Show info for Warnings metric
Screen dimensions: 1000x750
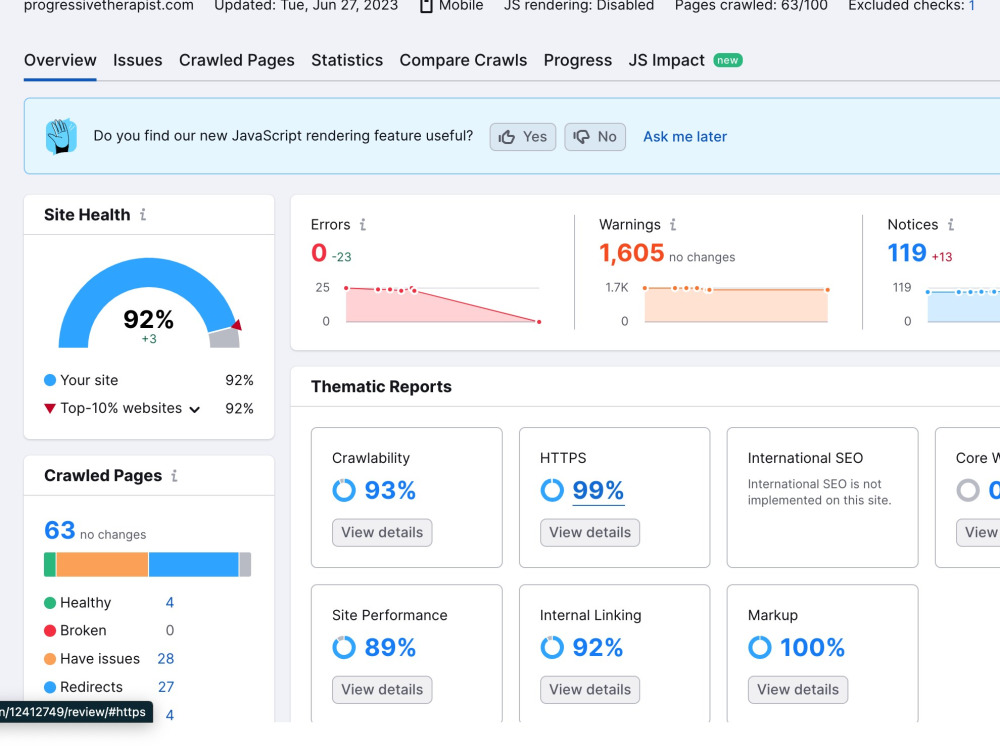(672, 224)
